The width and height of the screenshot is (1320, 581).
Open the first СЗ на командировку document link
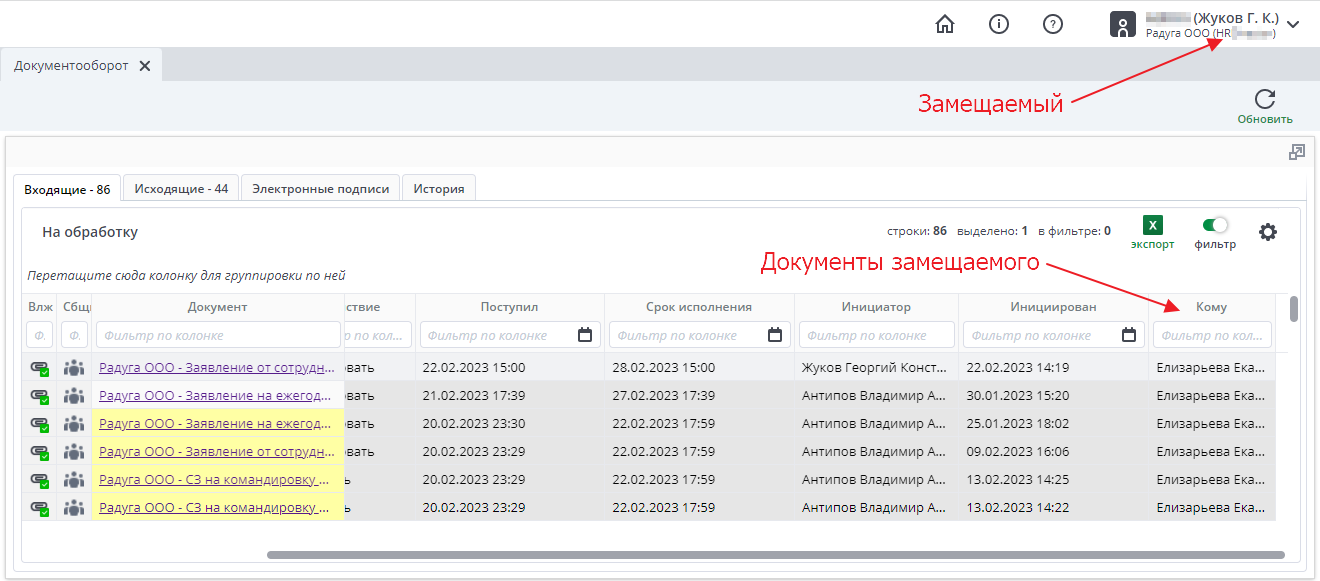coord(216,479)
